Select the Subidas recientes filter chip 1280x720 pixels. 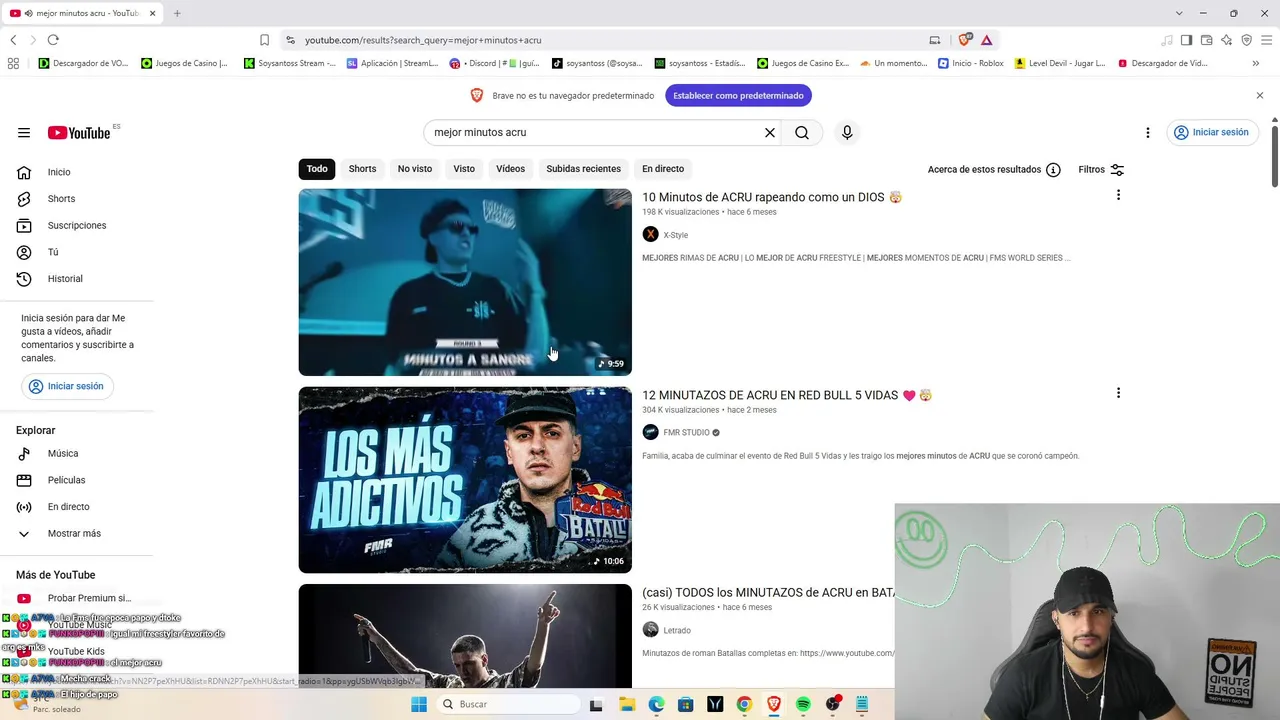pos(584,169)
